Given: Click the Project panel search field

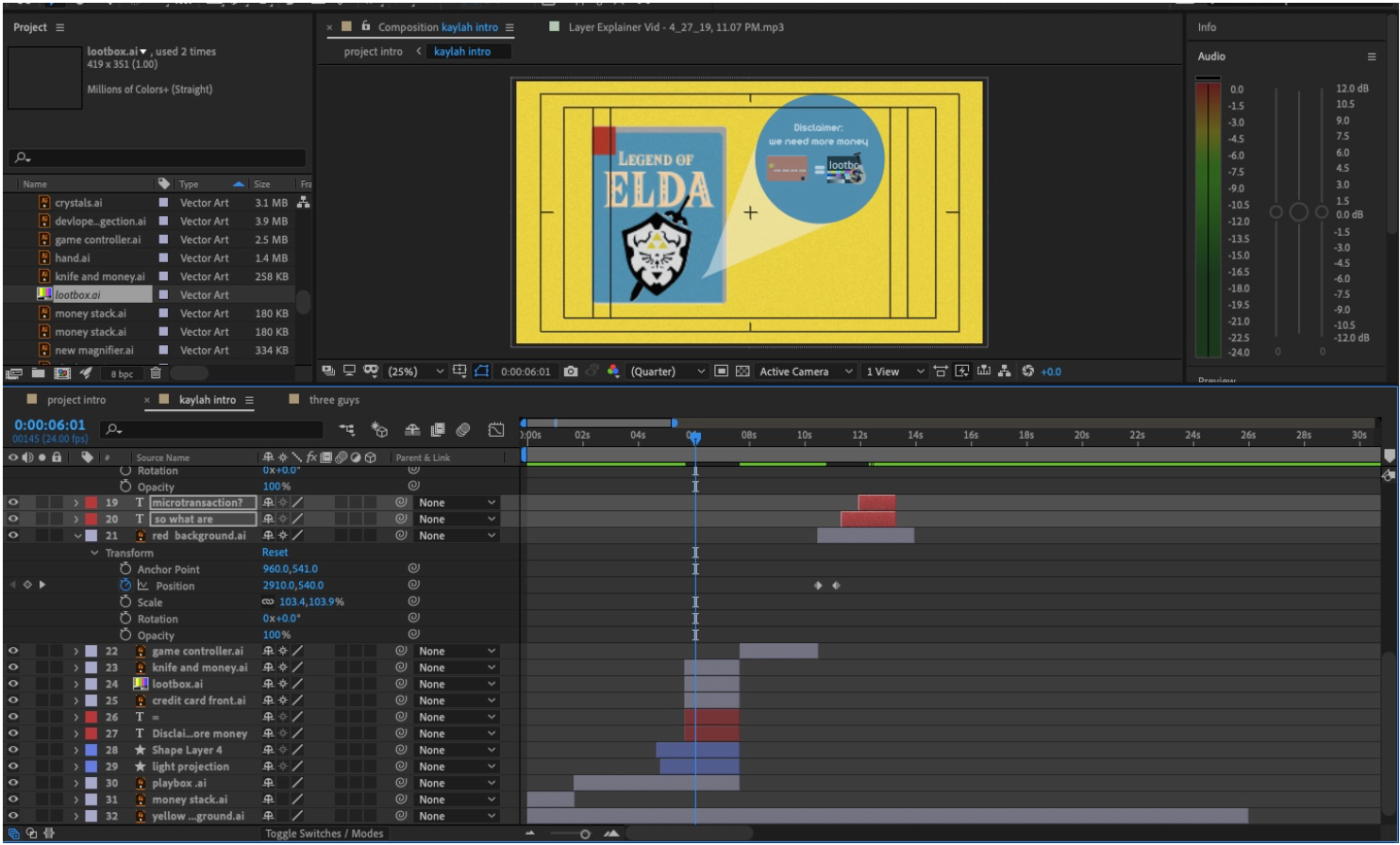Looking at the screenshot, I should (x=158, y=157).
